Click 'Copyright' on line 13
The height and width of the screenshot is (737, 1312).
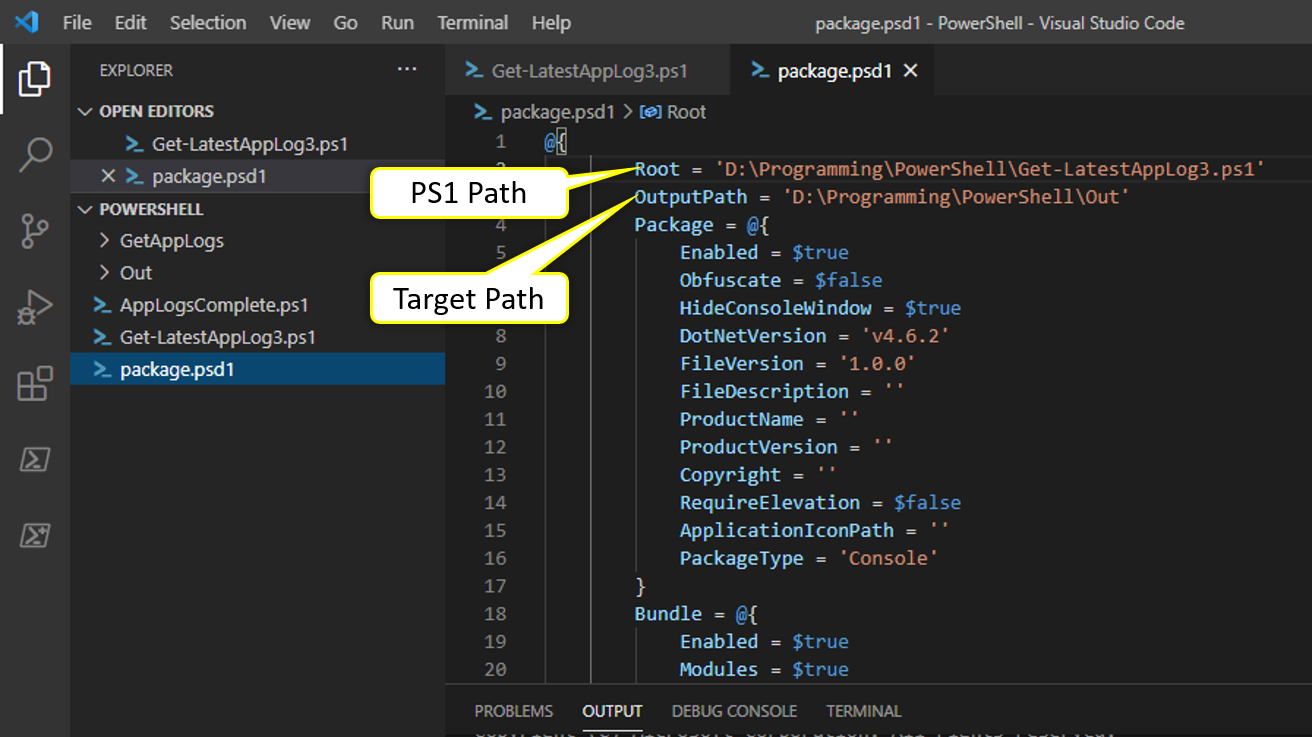(730, 475)
